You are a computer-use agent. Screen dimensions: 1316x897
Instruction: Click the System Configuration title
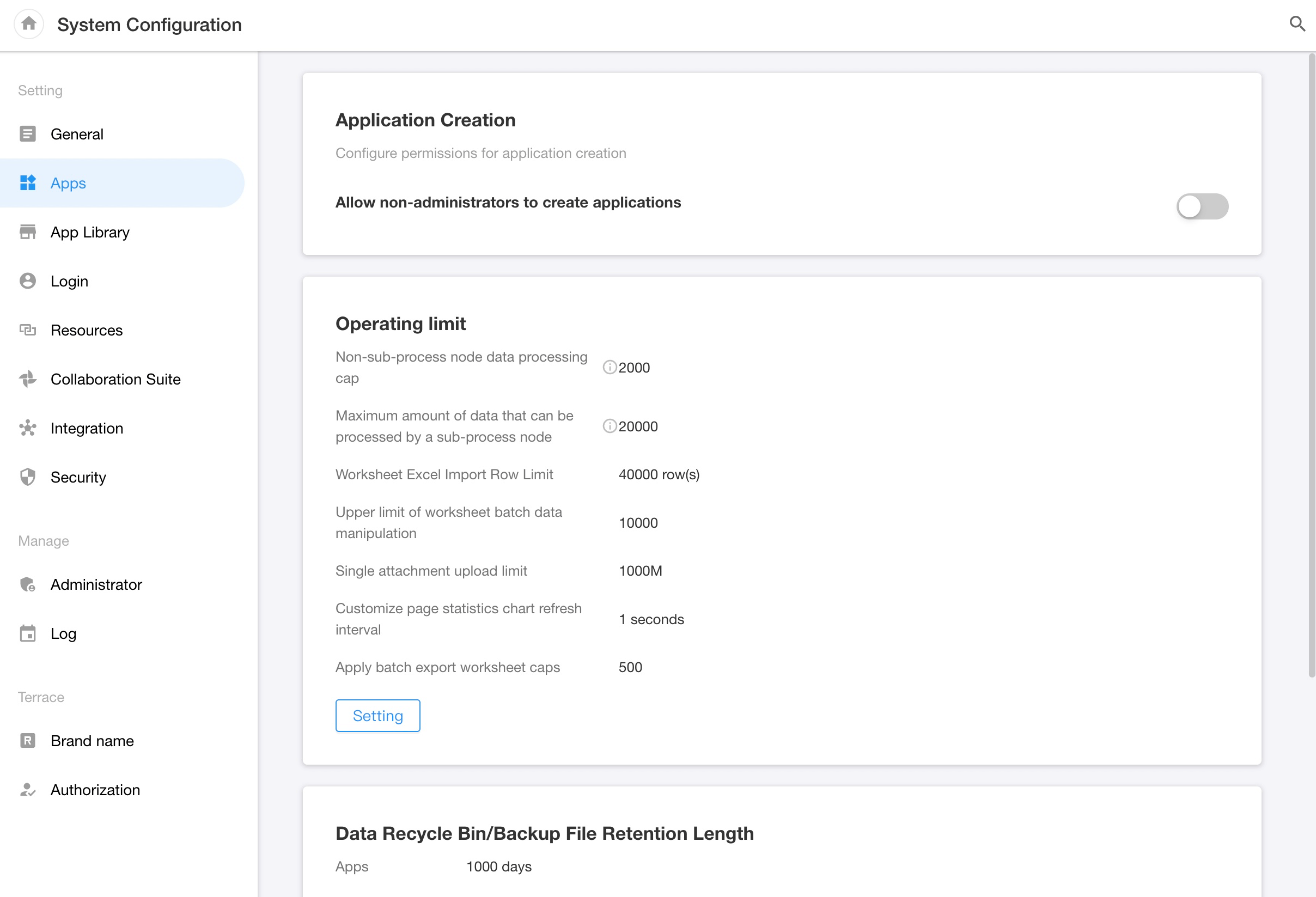(x=149, y=25)
